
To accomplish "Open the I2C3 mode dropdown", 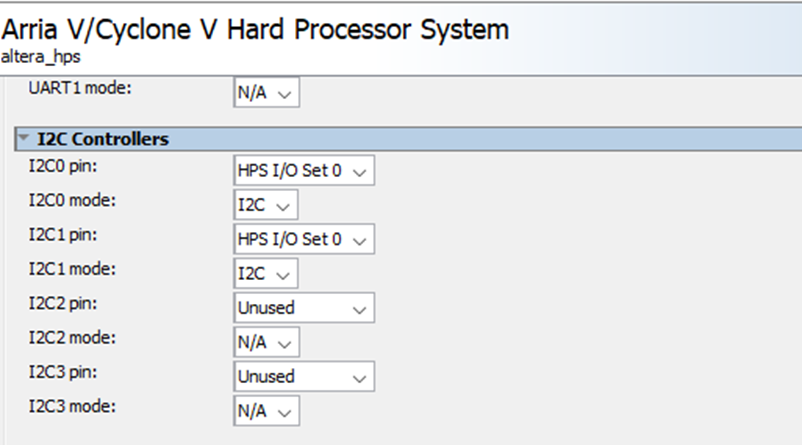I will [266, 411].
